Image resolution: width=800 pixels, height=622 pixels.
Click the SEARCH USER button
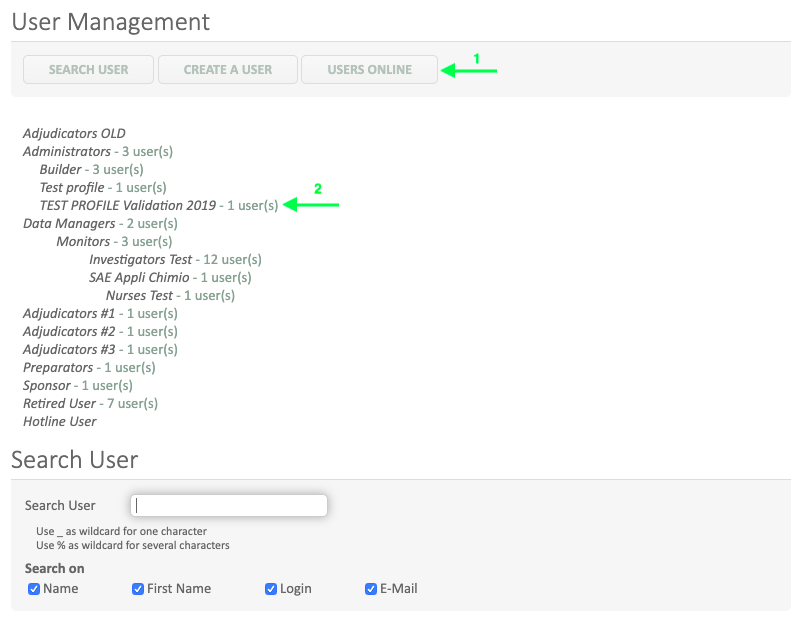click(x=89, y=70)
